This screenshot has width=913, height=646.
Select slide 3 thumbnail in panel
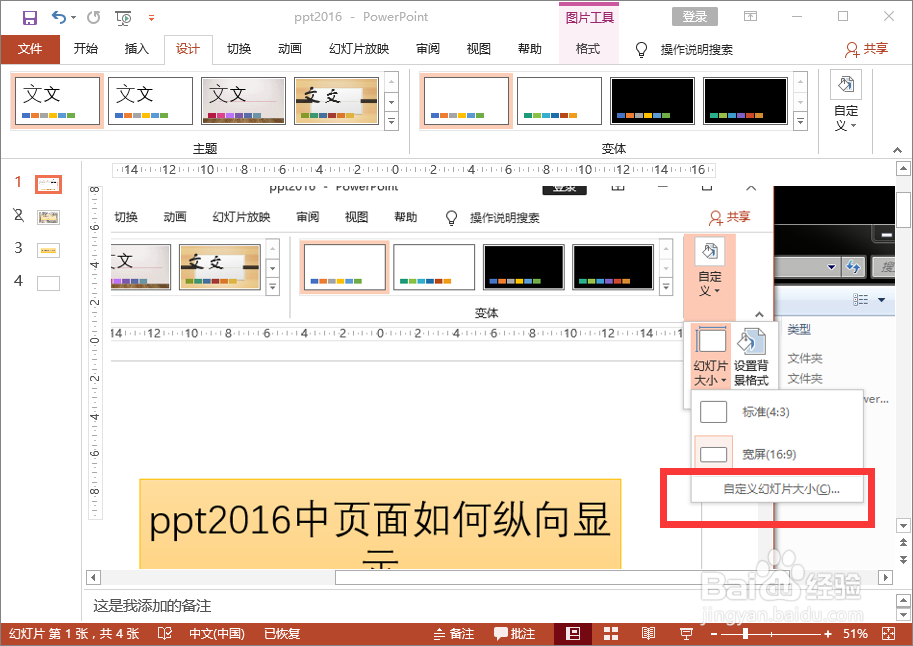pyautogui.click(x=48, y=250)
